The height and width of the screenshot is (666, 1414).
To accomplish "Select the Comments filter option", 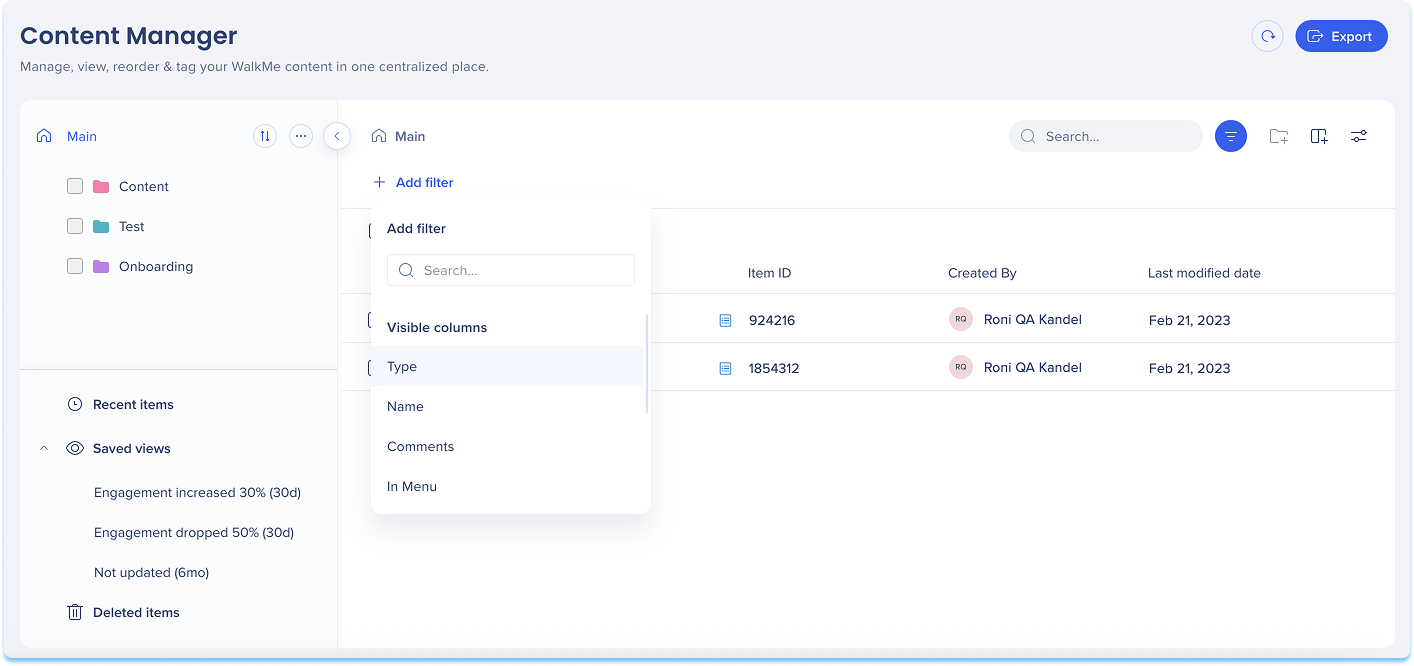I will [507, 446].
